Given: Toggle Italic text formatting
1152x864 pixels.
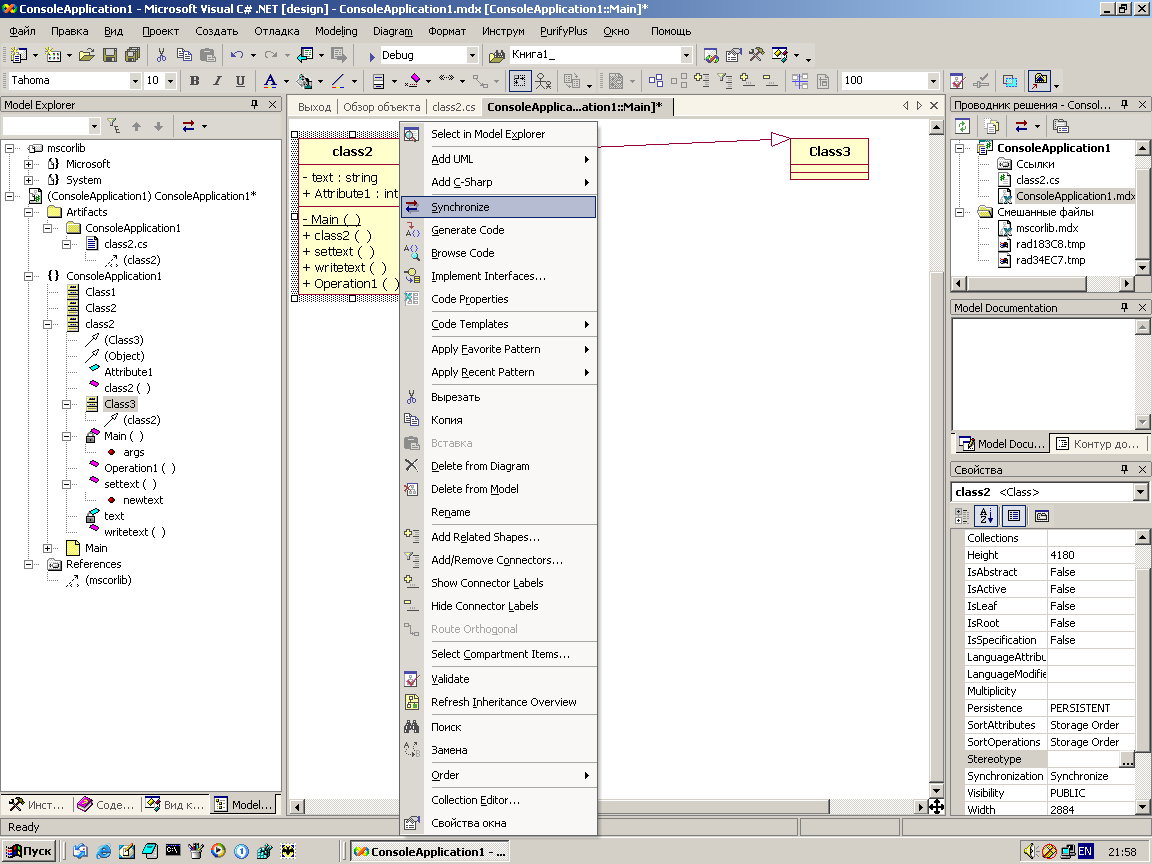Looking at the screenshot, I should pos(217,81).
